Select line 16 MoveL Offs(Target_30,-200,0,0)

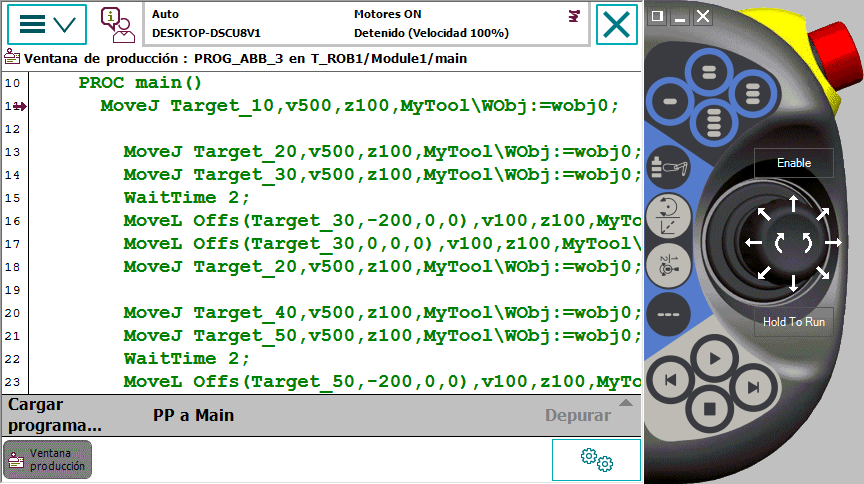pyautogui.click(x=382, y=221)
